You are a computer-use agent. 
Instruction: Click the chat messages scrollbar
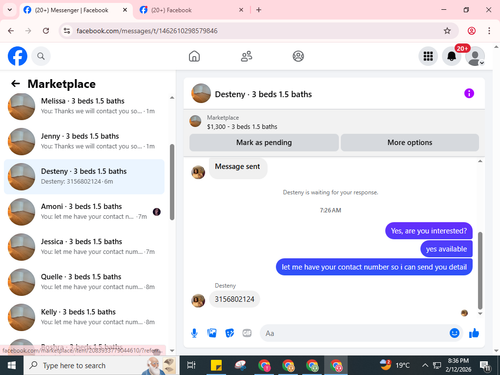coord(480,271)
